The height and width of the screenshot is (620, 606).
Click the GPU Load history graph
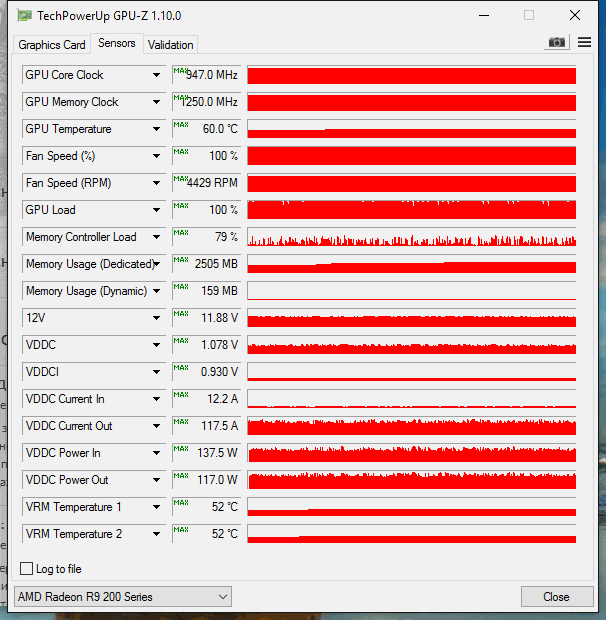click(x=412, y=210)
